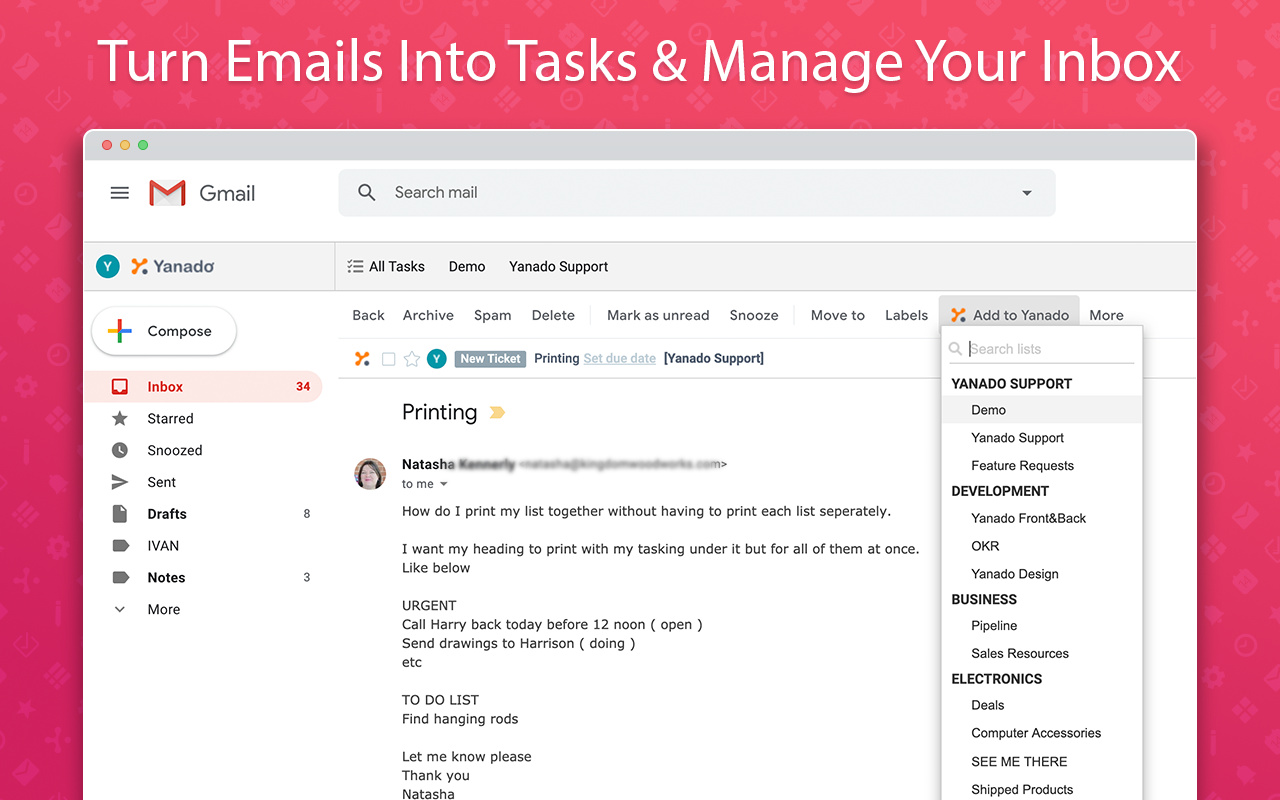Open search options with the dropdown arrow
This screenshot has height=800, width=1280.
1026,192
